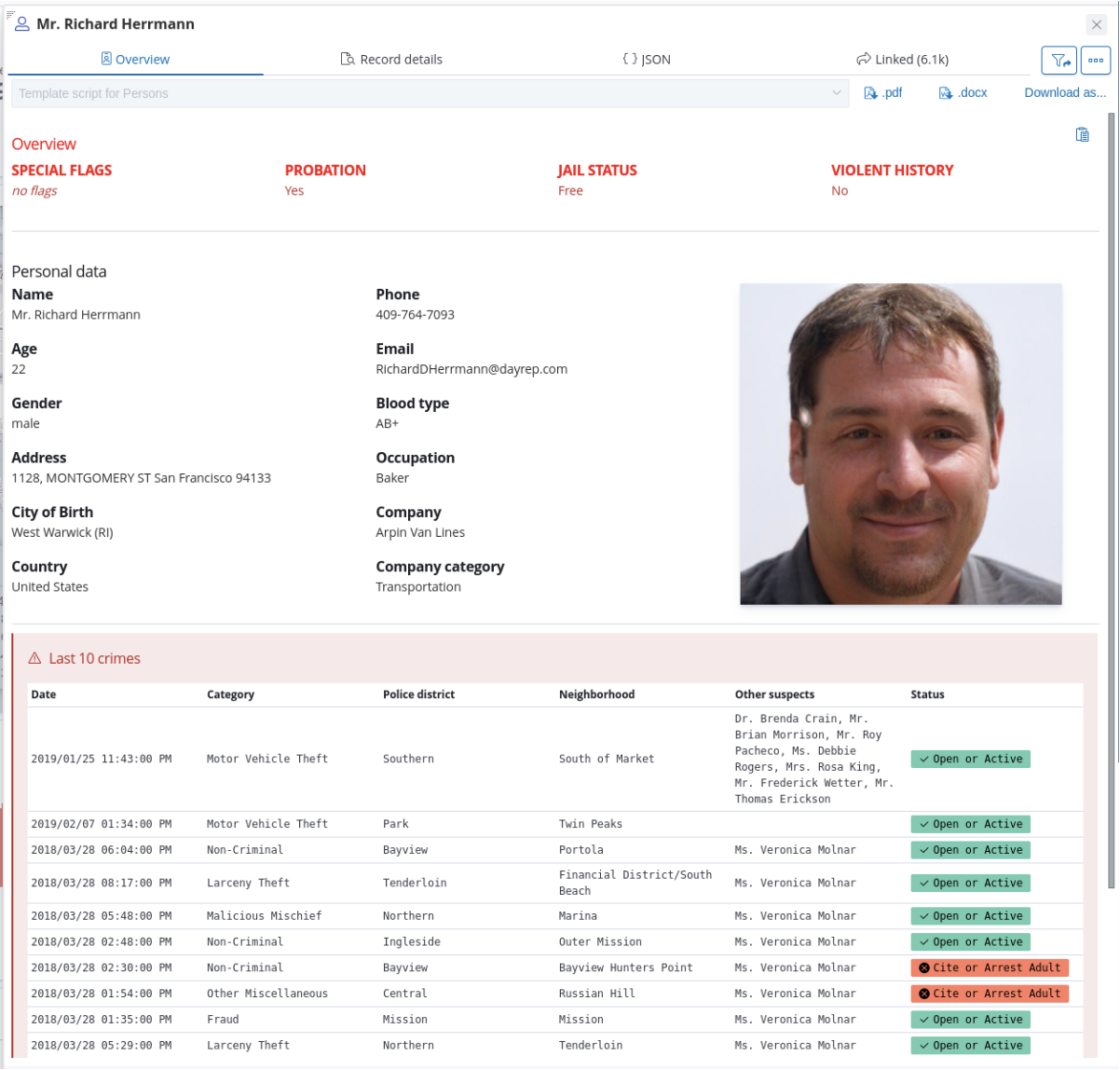The image size is (1120, 1070).
Task: Open the three-dots more options button
Action: pos(1096,61)
